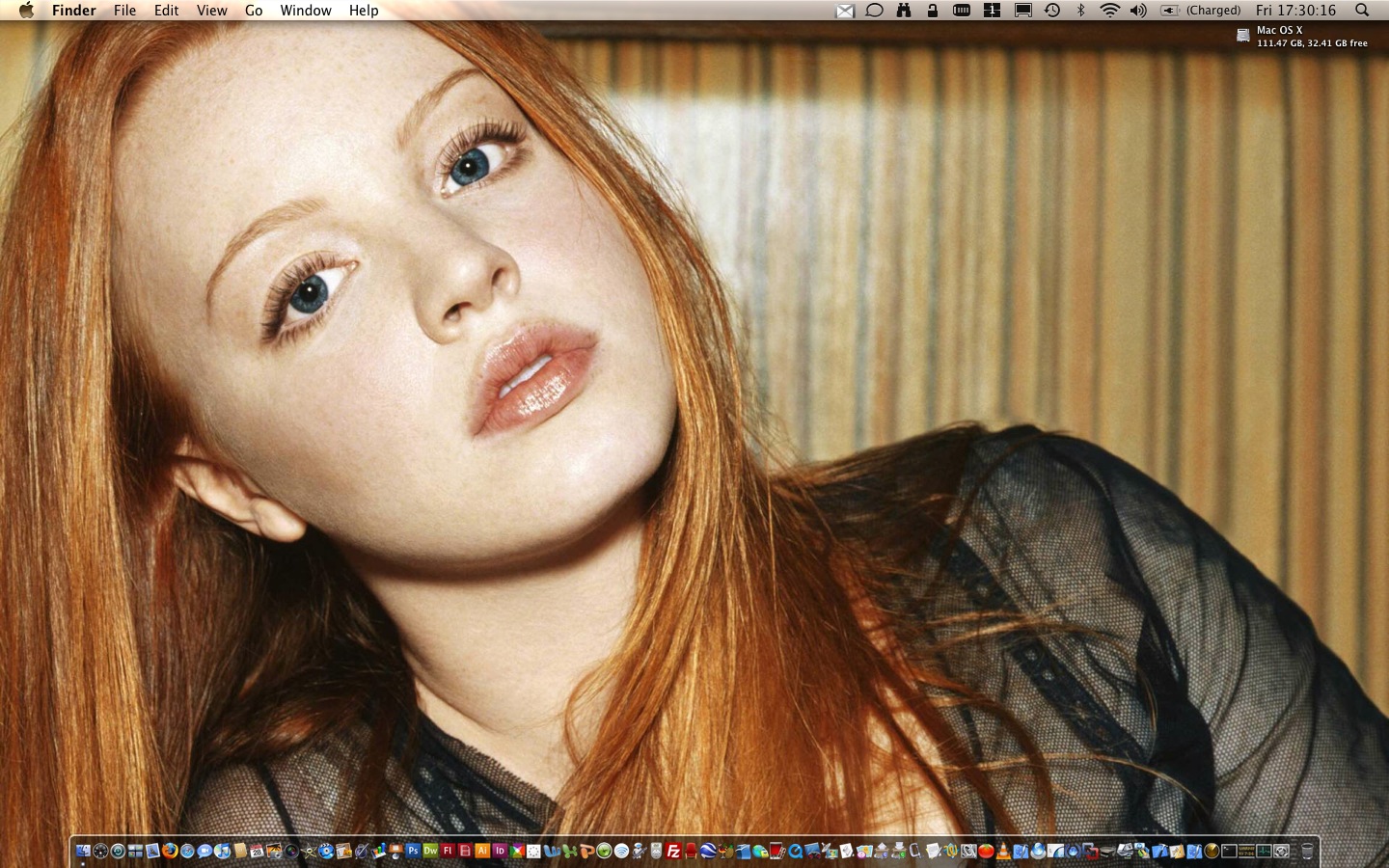This screenshot has height=868, width=1389.
Task: Open the Mac OS X drive icon
Action: tap(1243, 36)
